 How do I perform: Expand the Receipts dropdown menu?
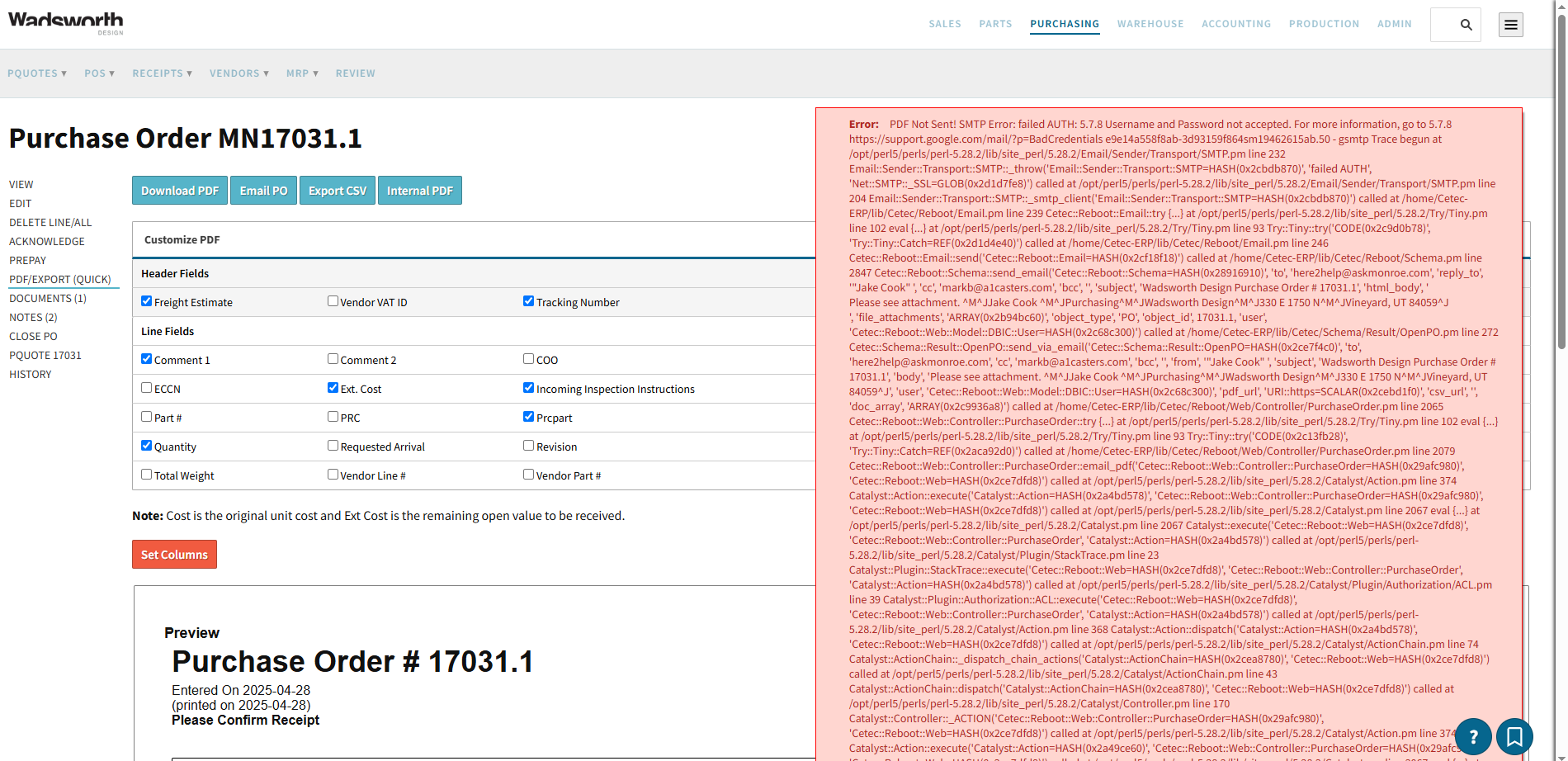pos(163,73)
